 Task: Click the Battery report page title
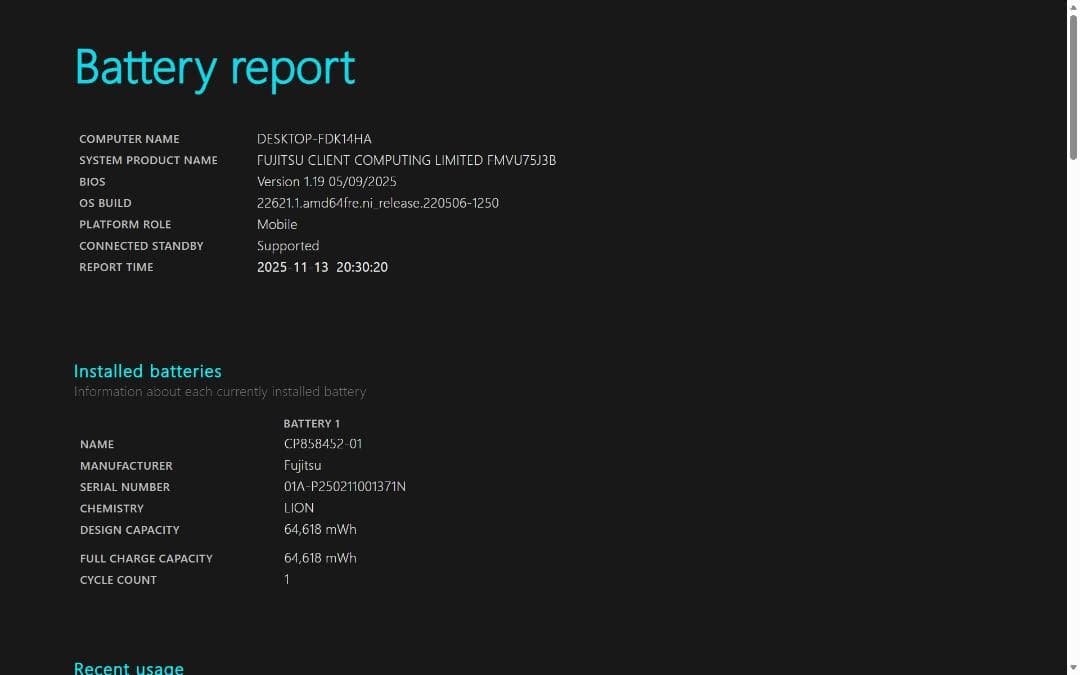(214, 67)
